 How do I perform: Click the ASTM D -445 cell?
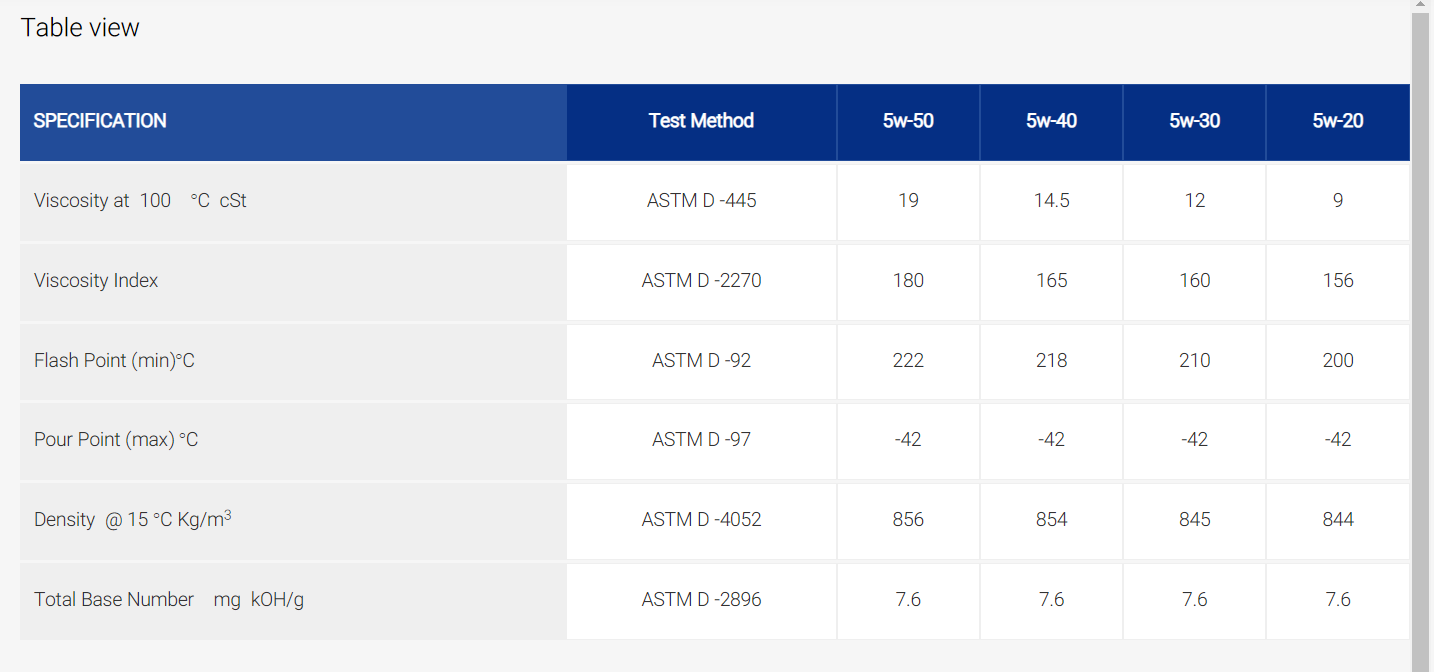click(x=701, y=201)
